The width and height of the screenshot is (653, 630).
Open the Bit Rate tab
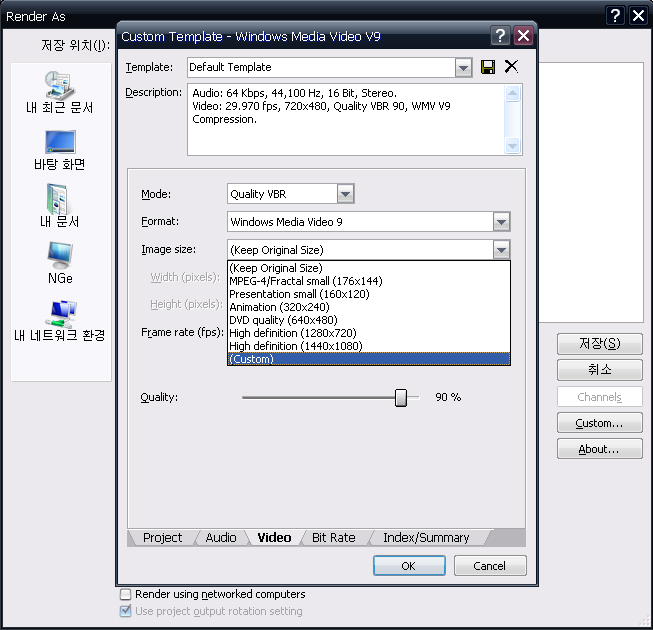click(334, 538)
